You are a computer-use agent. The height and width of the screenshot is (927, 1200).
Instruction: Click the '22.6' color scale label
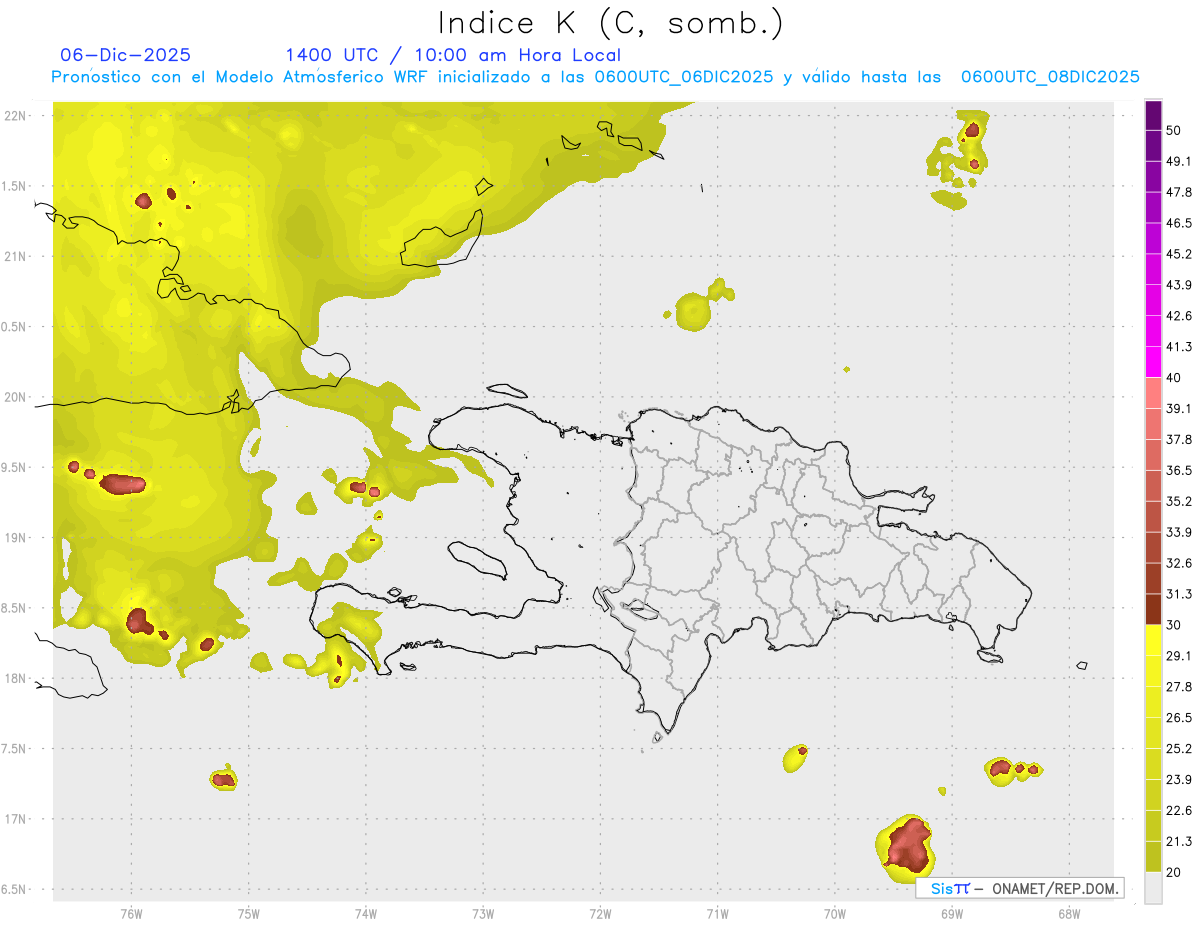tap(1178, 811)
